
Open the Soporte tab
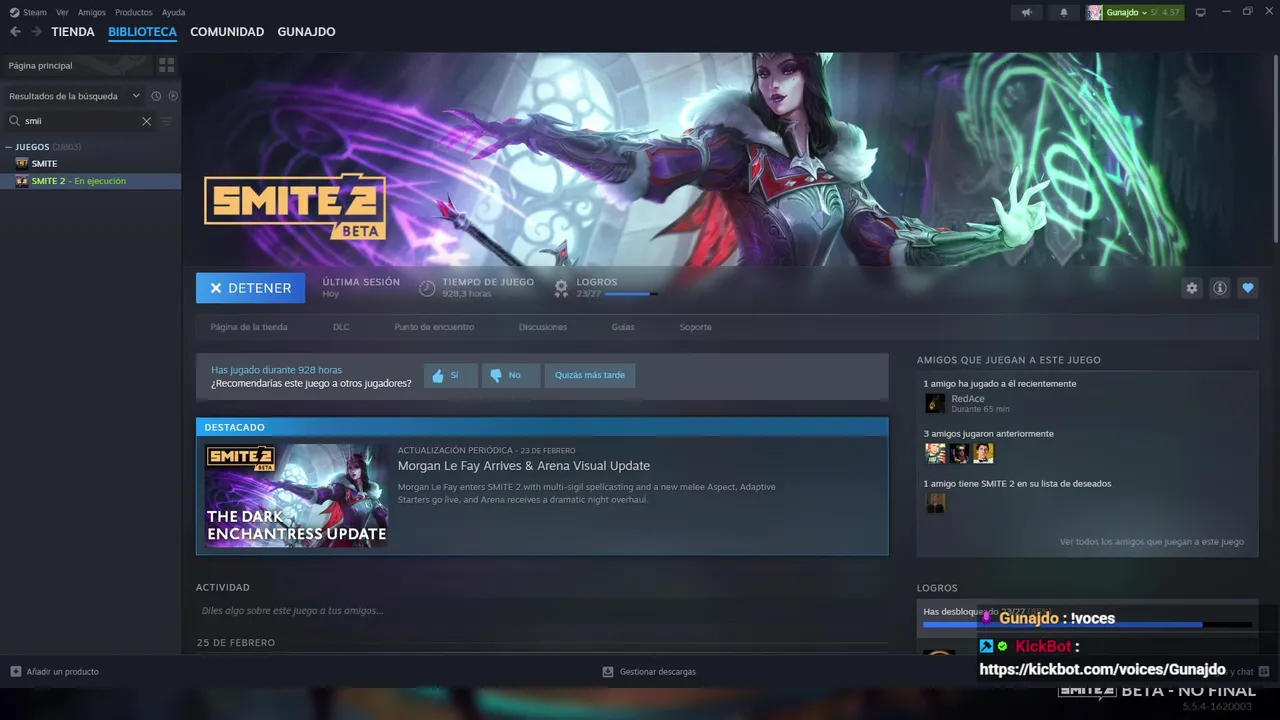pyautogui.click(x=695, y=327)
